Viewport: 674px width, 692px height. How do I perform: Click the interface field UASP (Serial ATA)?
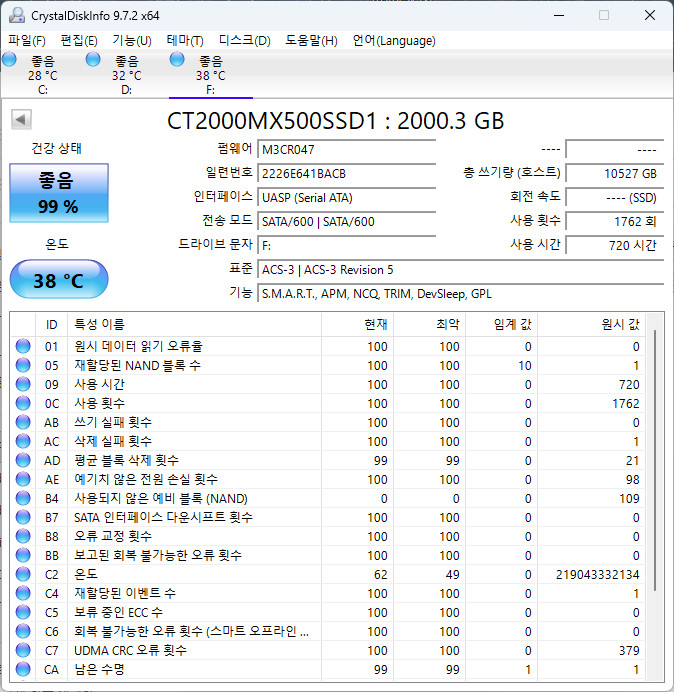346,197
